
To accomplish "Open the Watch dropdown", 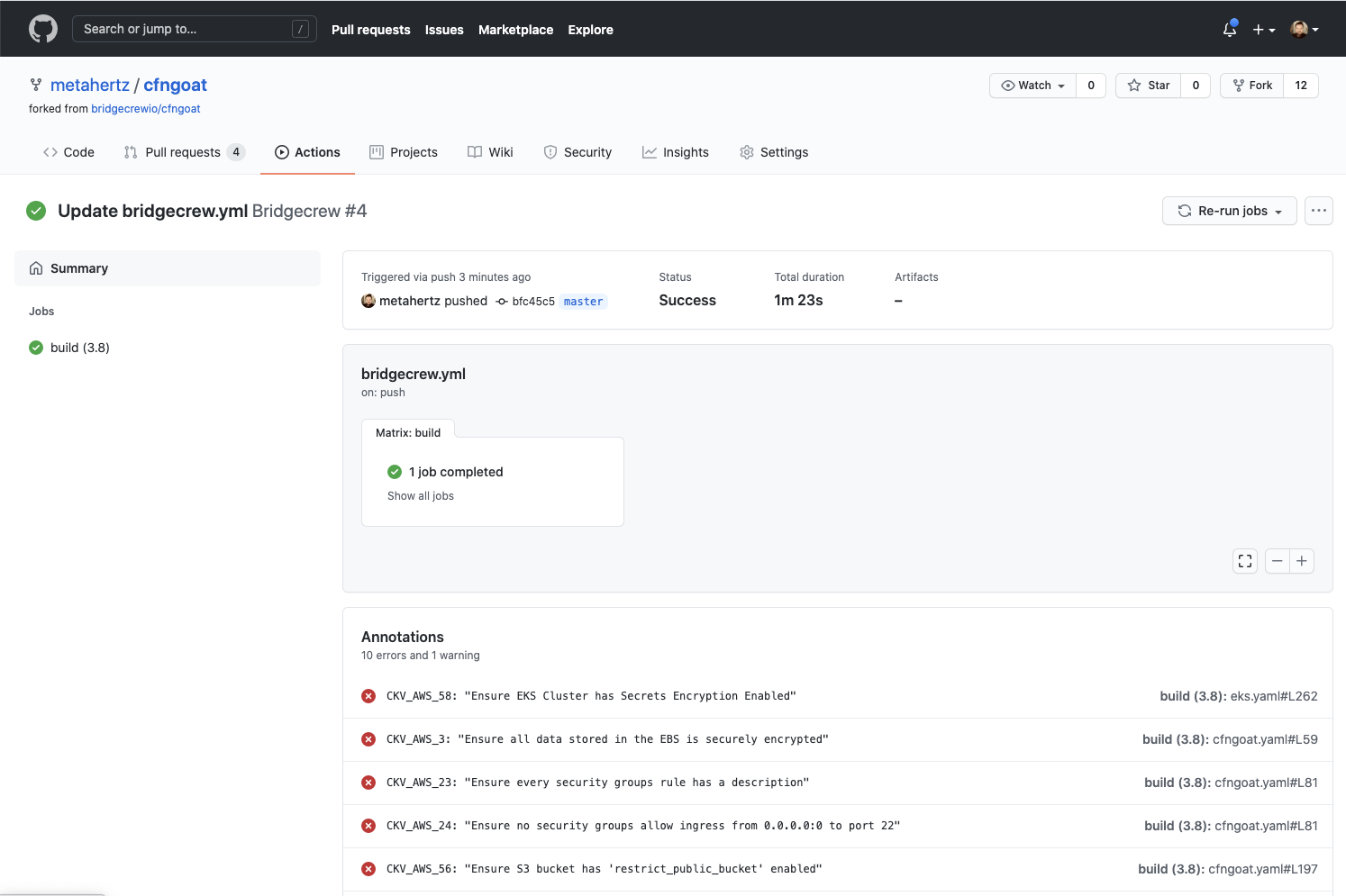I will pyautogui.click(x=1032, y=86).
